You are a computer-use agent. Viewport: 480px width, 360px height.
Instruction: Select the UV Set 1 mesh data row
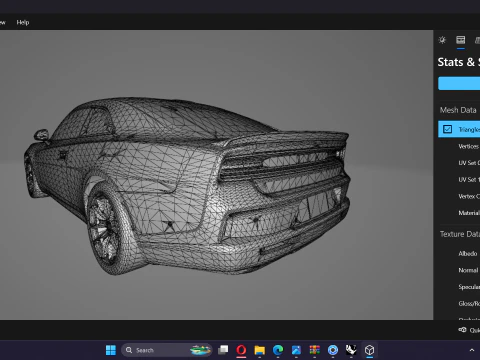pyautogui.click(x=459, y=180)
